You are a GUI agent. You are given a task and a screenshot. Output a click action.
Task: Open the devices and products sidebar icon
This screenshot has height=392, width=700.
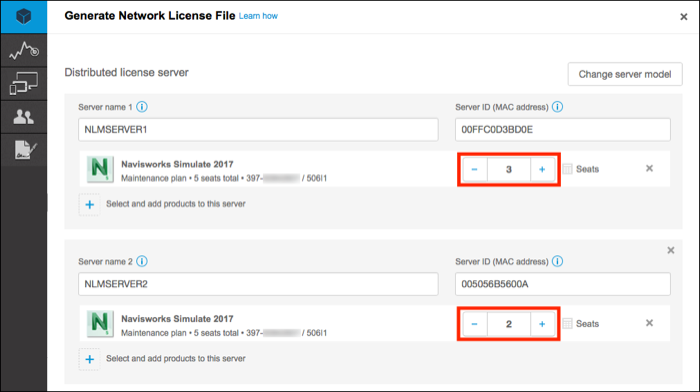(24, 83)
